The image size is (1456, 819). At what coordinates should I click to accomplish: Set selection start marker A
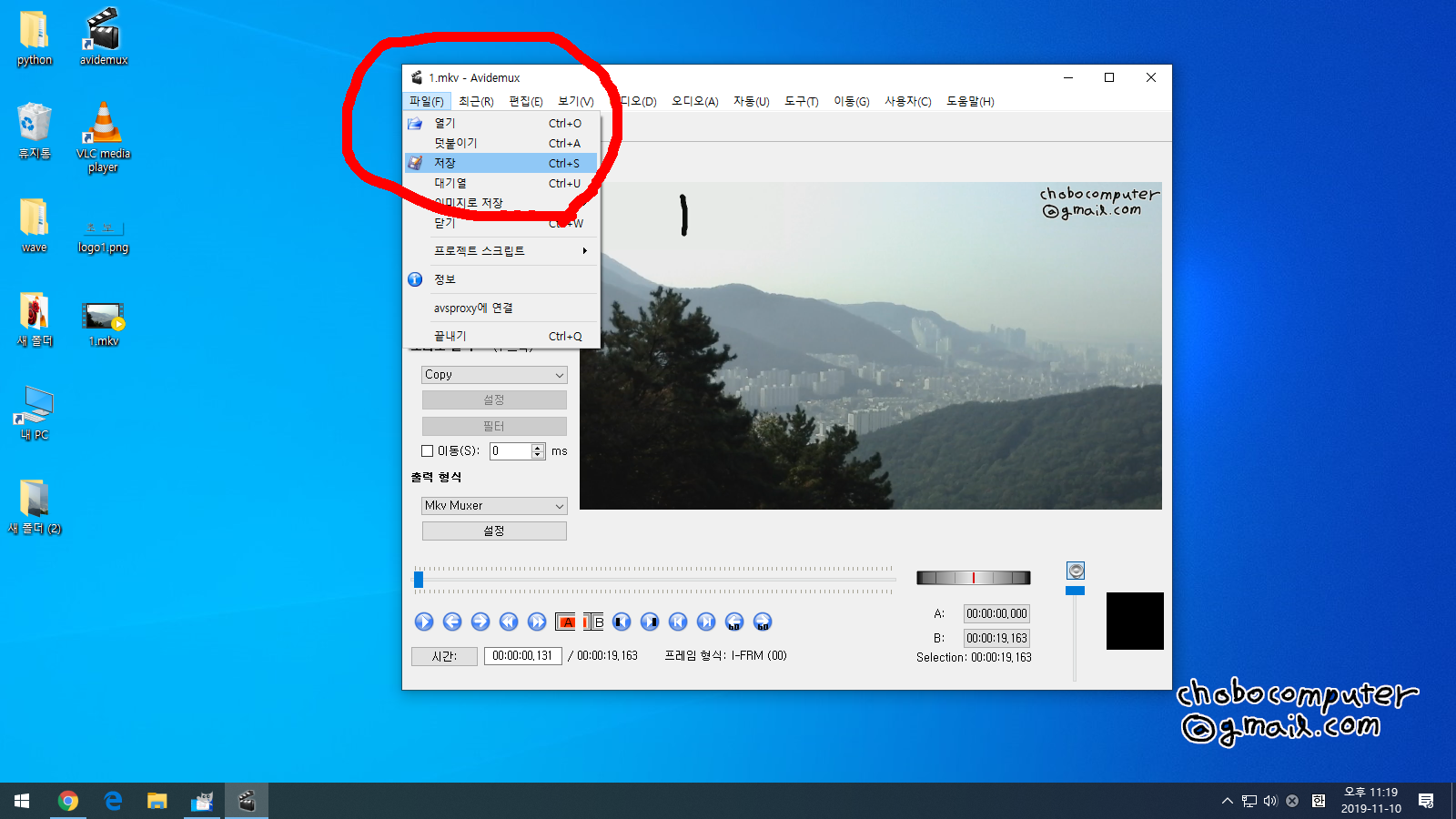click(x=565, y=622)
